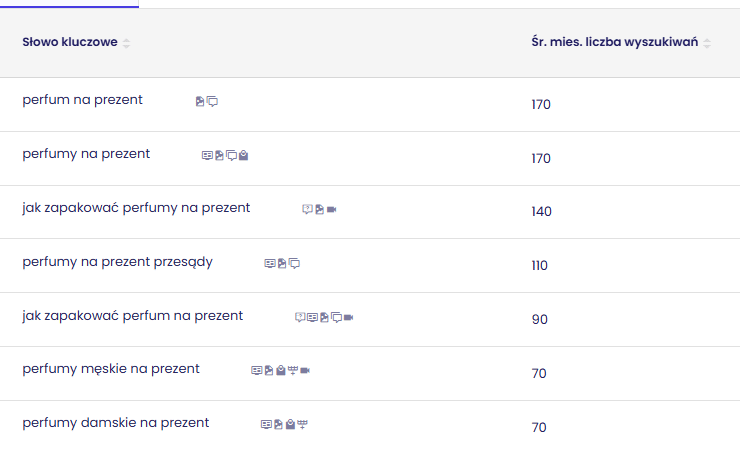Click chat bubbles icon for 'jak zapakować perfum na prezent'

[337, 317]
